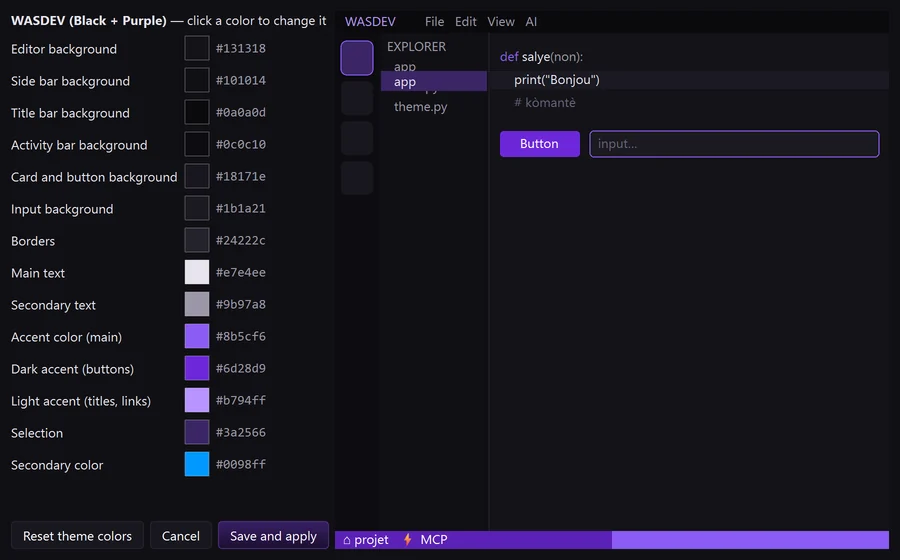
Task: Cancel the theme changes
Action: pos(181,536)
